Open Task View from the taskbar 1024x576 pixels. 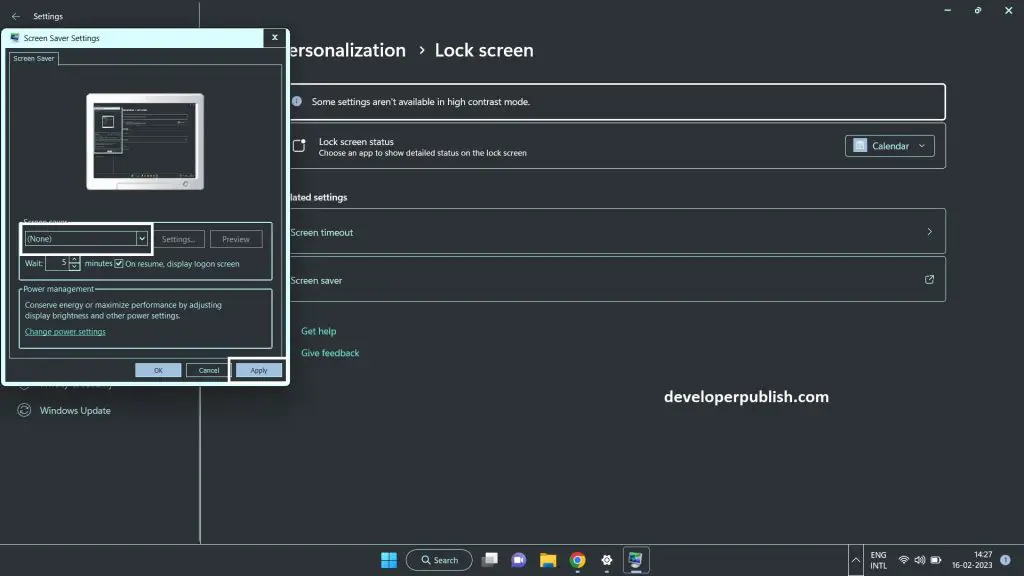tap(490, 560)
